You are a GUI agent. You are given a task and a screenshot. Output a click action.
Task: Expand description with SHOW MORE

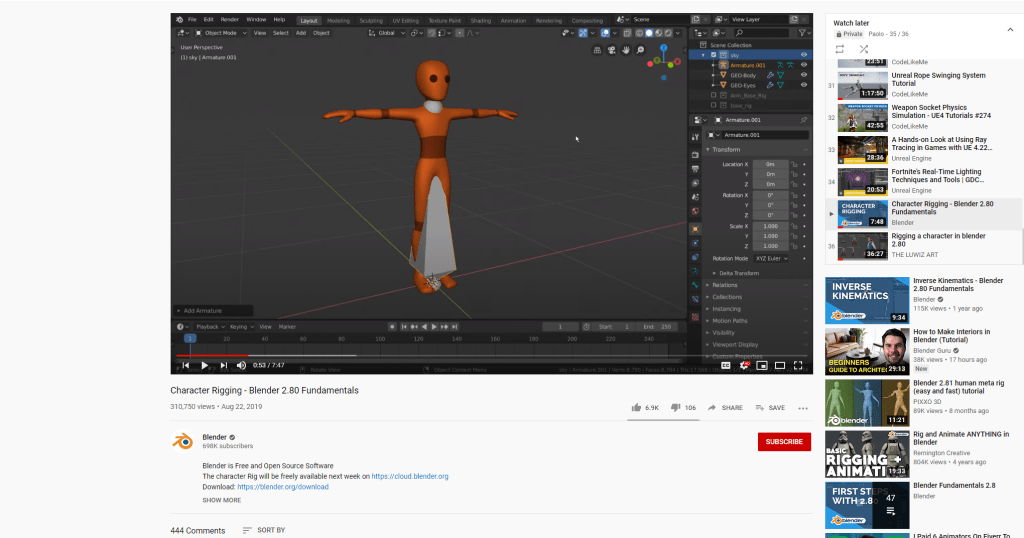[221, 500]
